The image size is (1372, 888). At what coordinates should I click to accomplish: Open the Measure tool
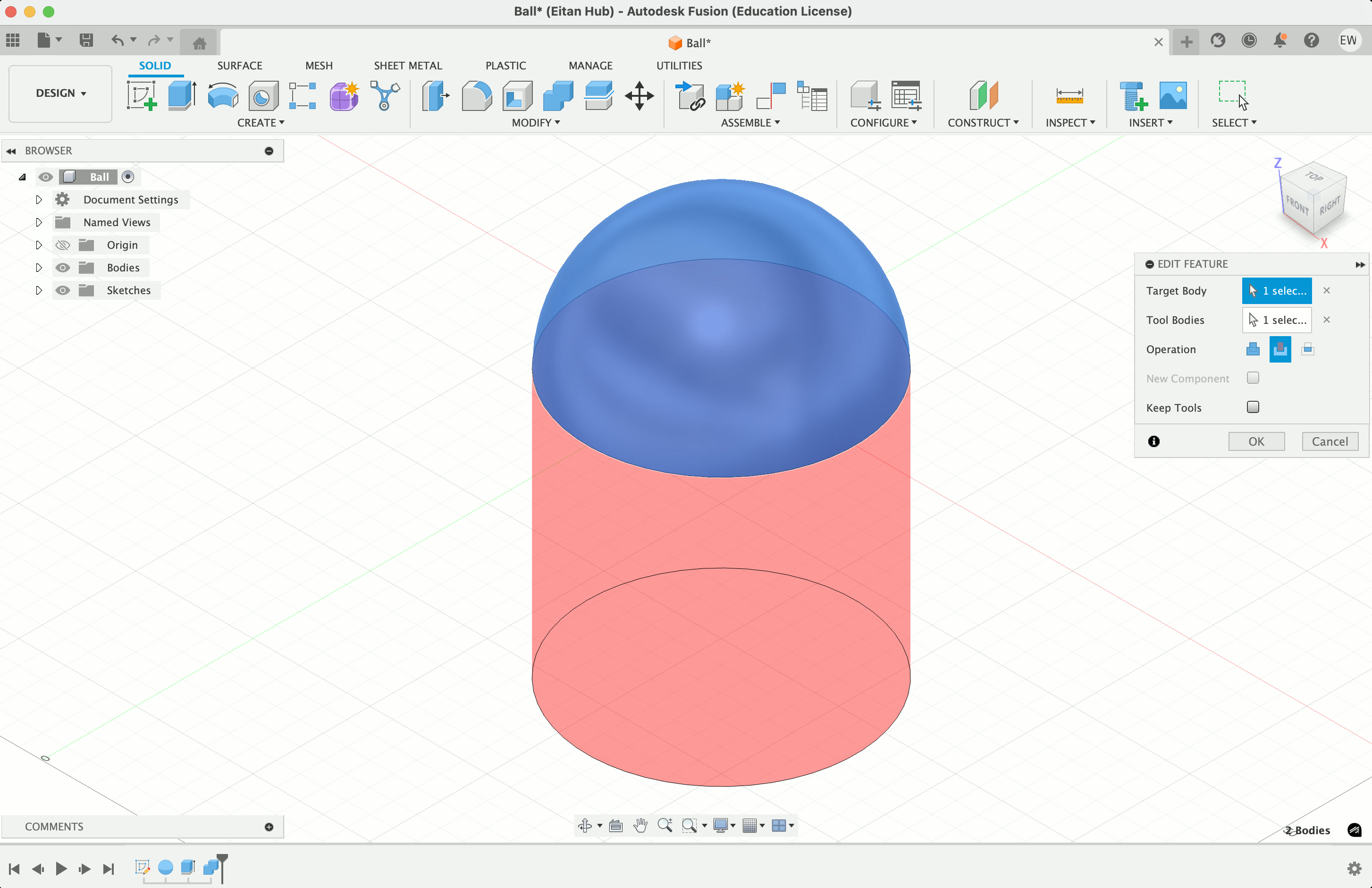click(x=1069, y=96)
